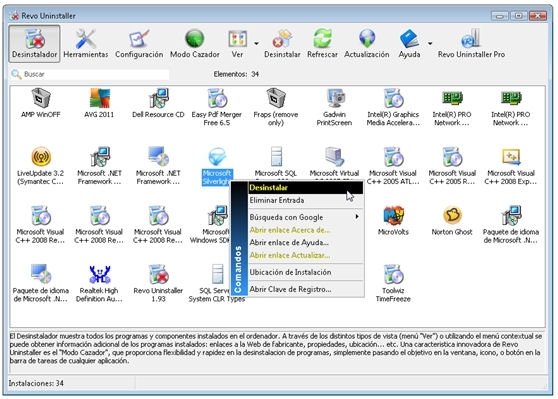Select Revo Uninstaller 1.93 entry
This screenshot has height=399, width=558.
click(158, 284)
